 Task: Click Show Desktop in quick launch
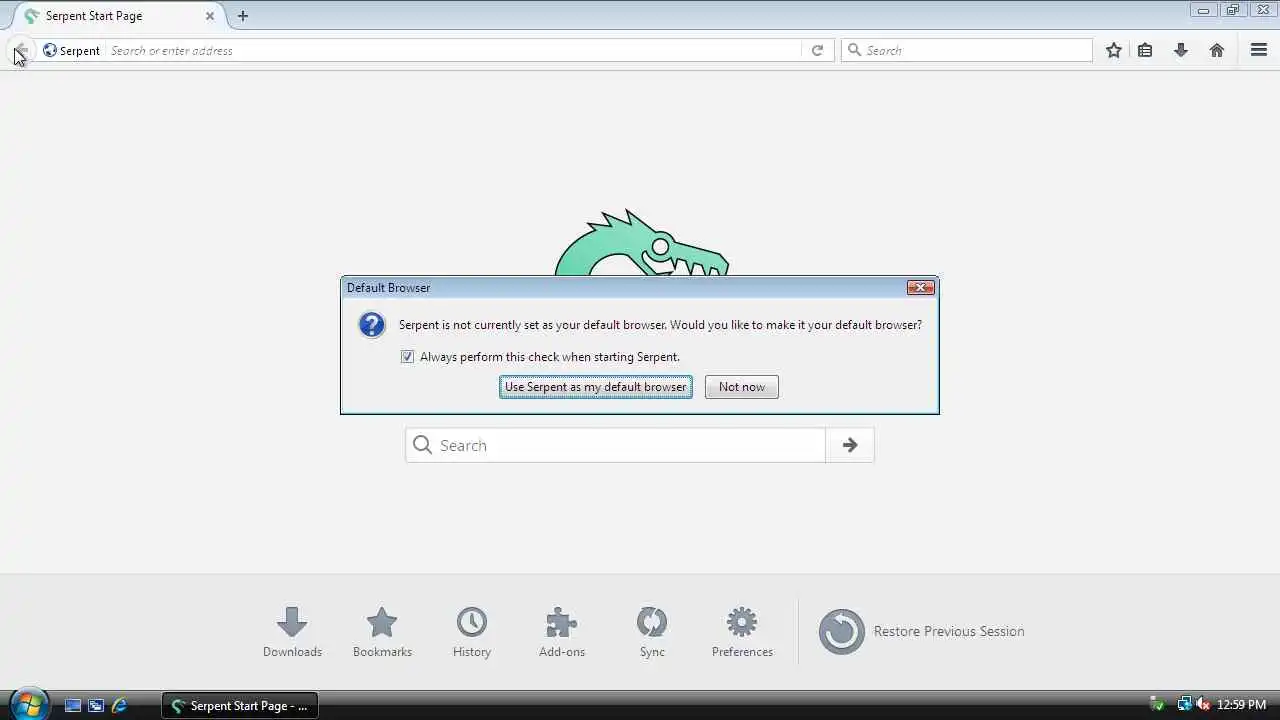click(73, 705)
